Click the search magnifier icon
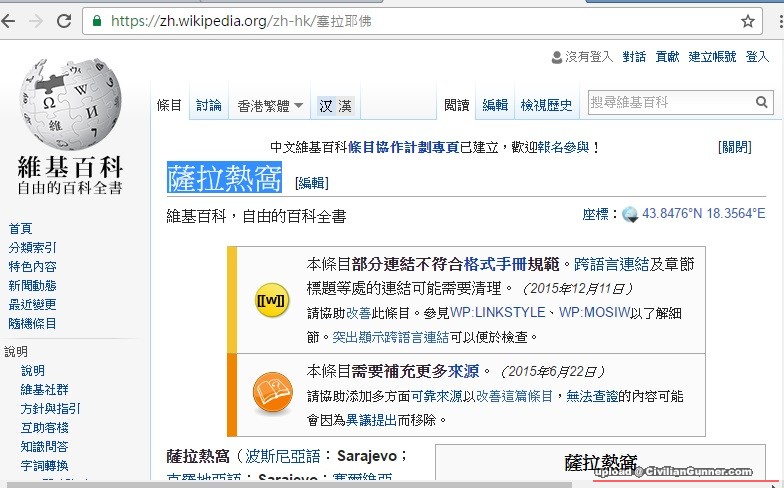 pos(762,103)
